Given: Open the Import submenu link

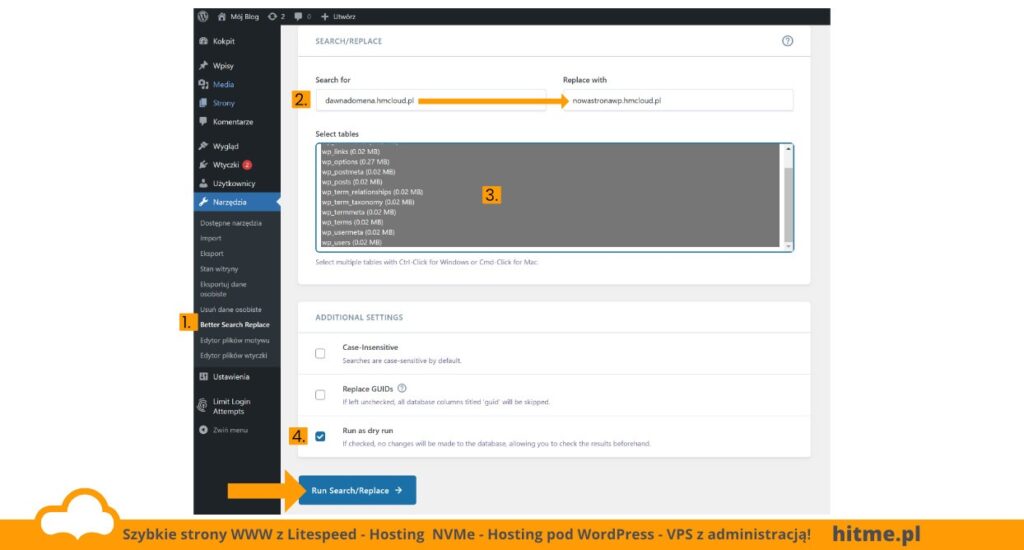Looking at the screenshot, I should [210, 238].
